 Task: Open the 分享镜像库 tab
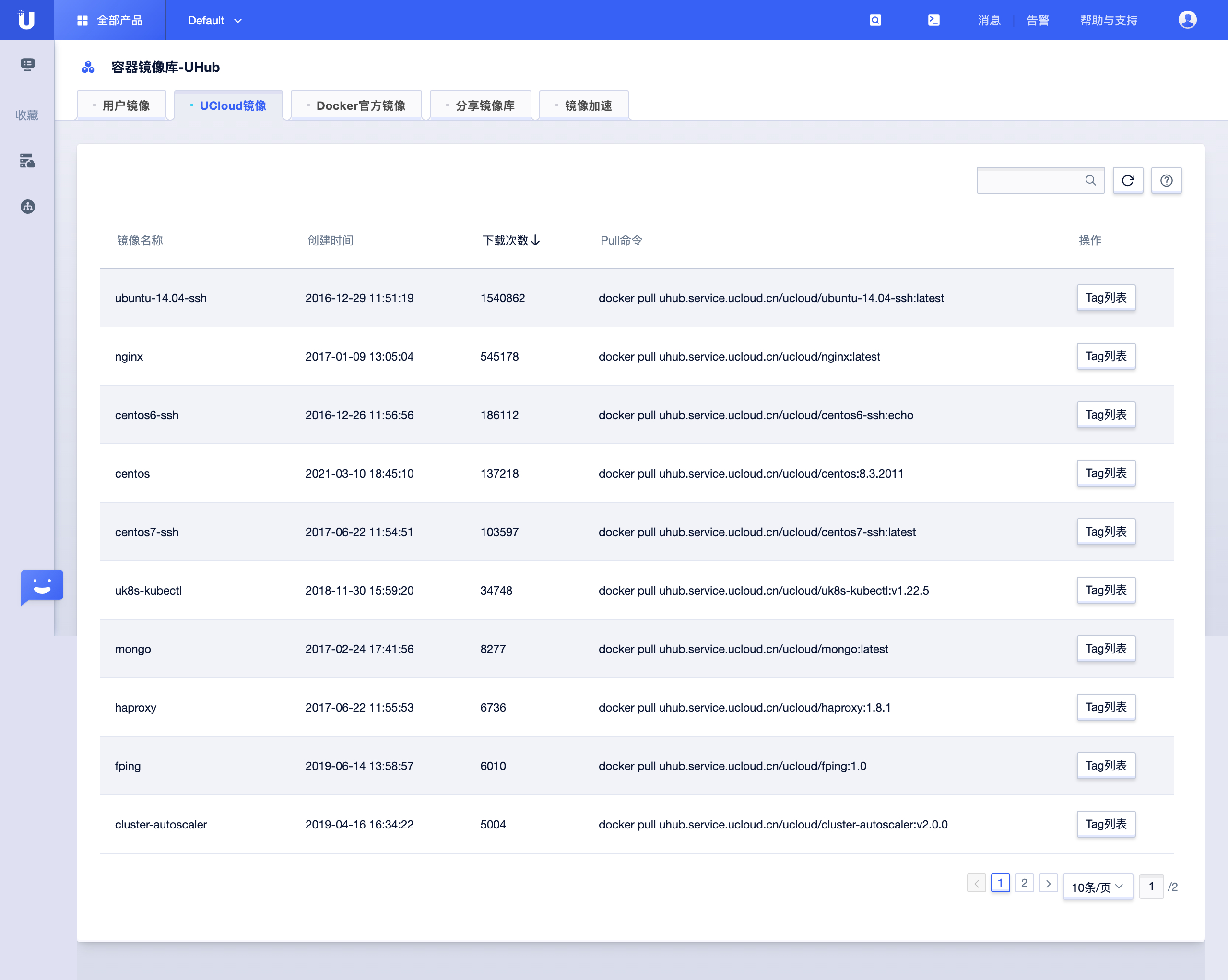pyautogui.click(x=480, y=105)
